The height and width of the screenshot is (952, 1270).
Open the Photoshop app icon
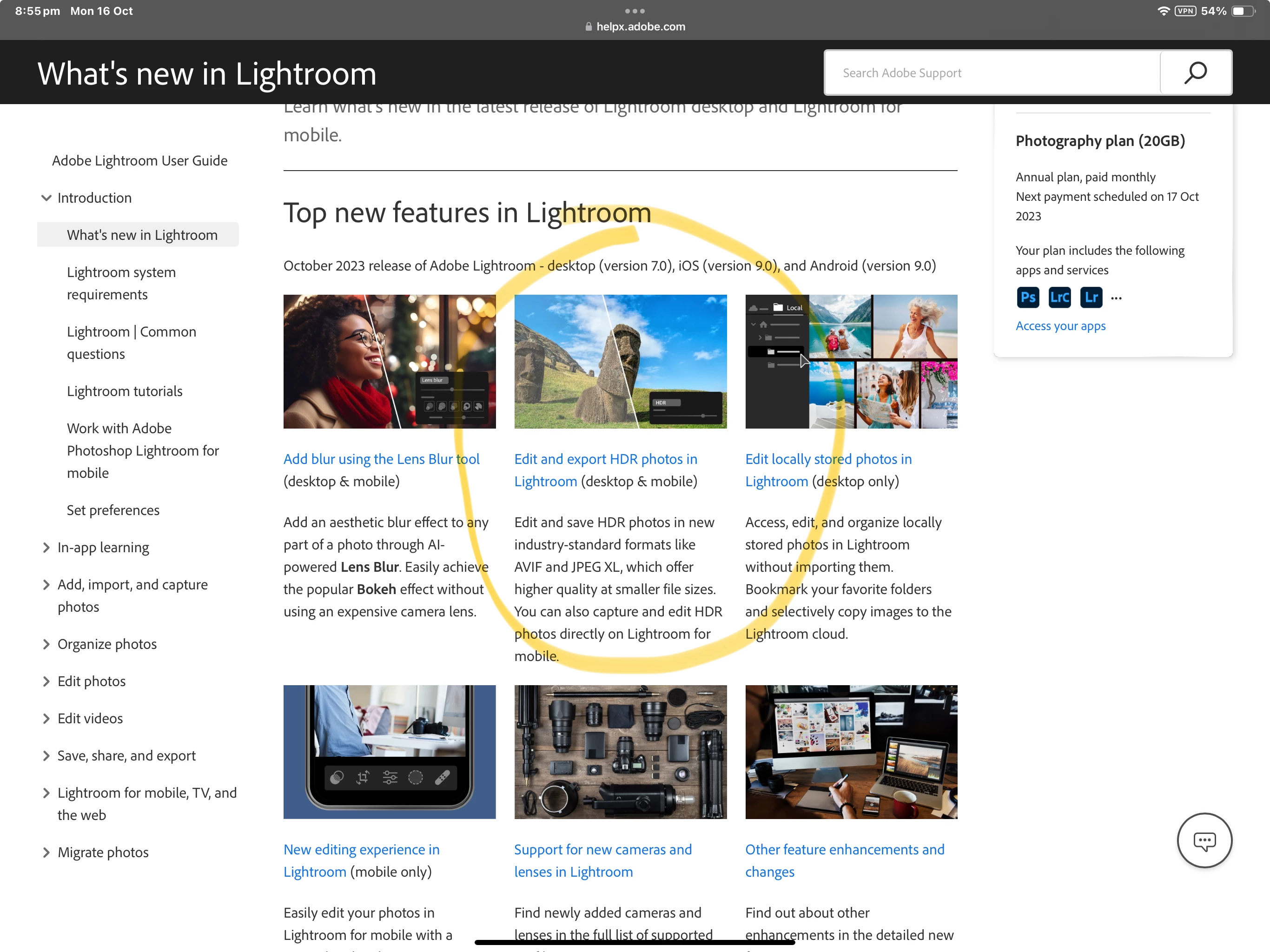pos(1028,297)
